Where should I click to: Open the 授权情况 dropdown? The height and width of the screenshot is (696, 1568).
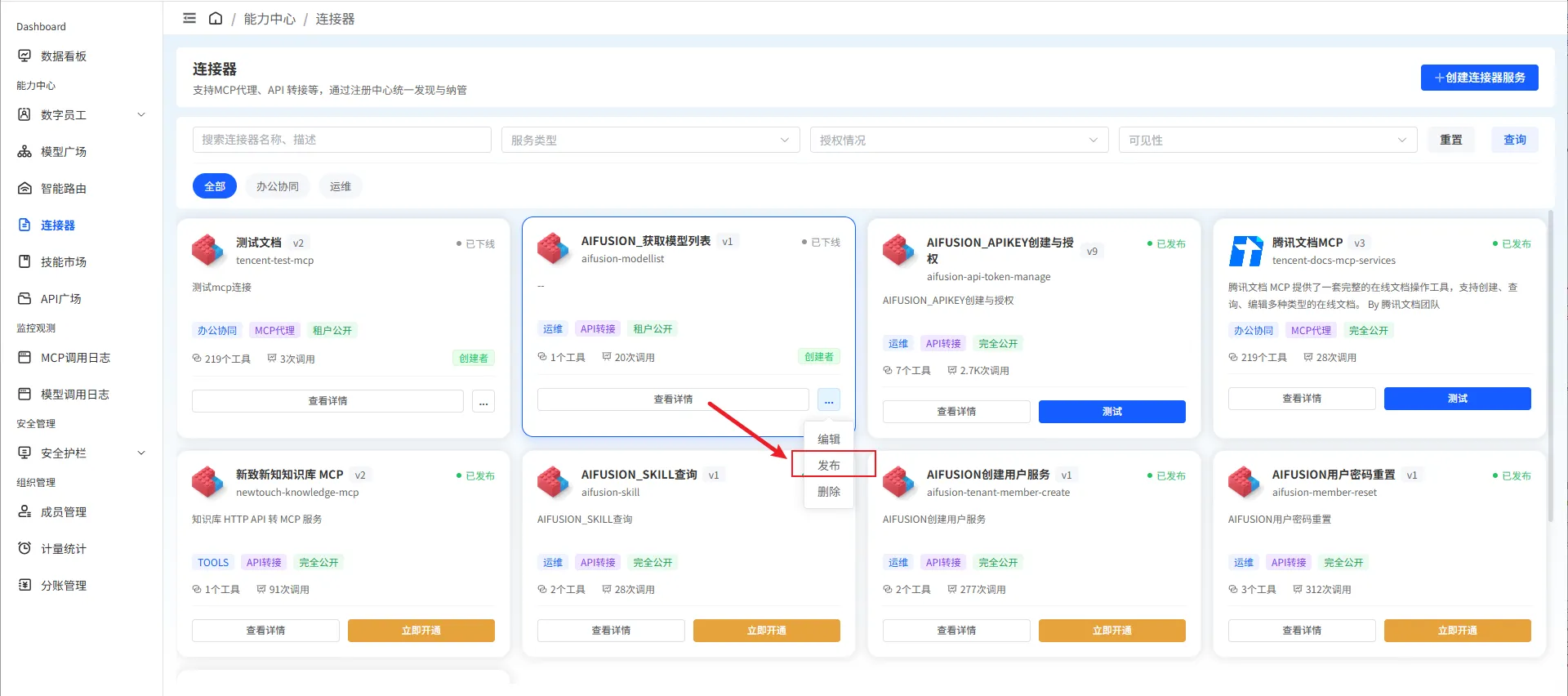[959, 140]
